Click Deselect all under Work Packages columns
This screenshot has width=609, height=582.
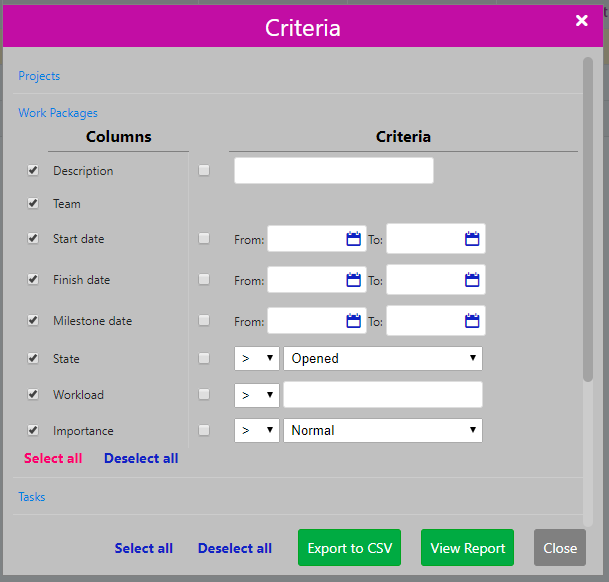click(141, 458)
